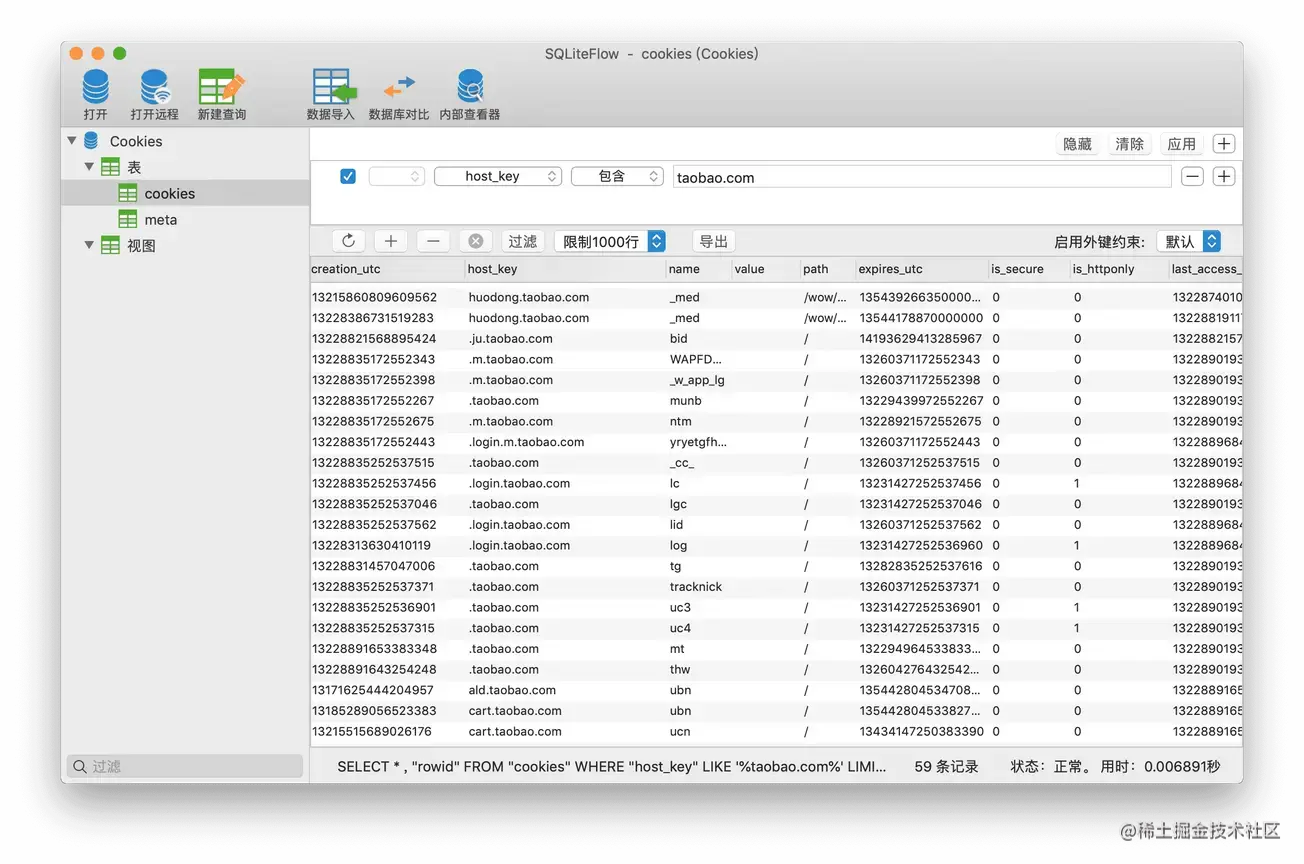Image resolution: width=1304 pixels, height=864 pixels.
Task: Click the 清除 clear filters button
Action: coord(1129,144)
